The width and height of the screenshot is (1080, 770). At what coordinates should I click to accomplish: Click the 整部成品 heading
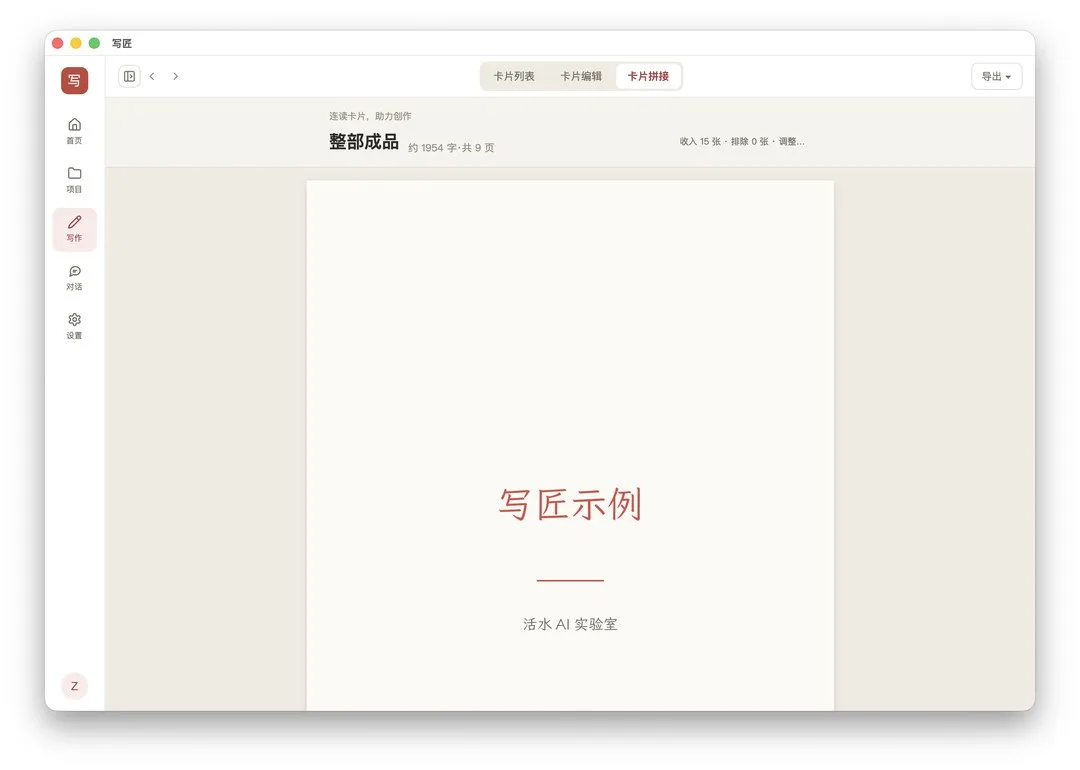pyautogui.click(x=364, y=142)
